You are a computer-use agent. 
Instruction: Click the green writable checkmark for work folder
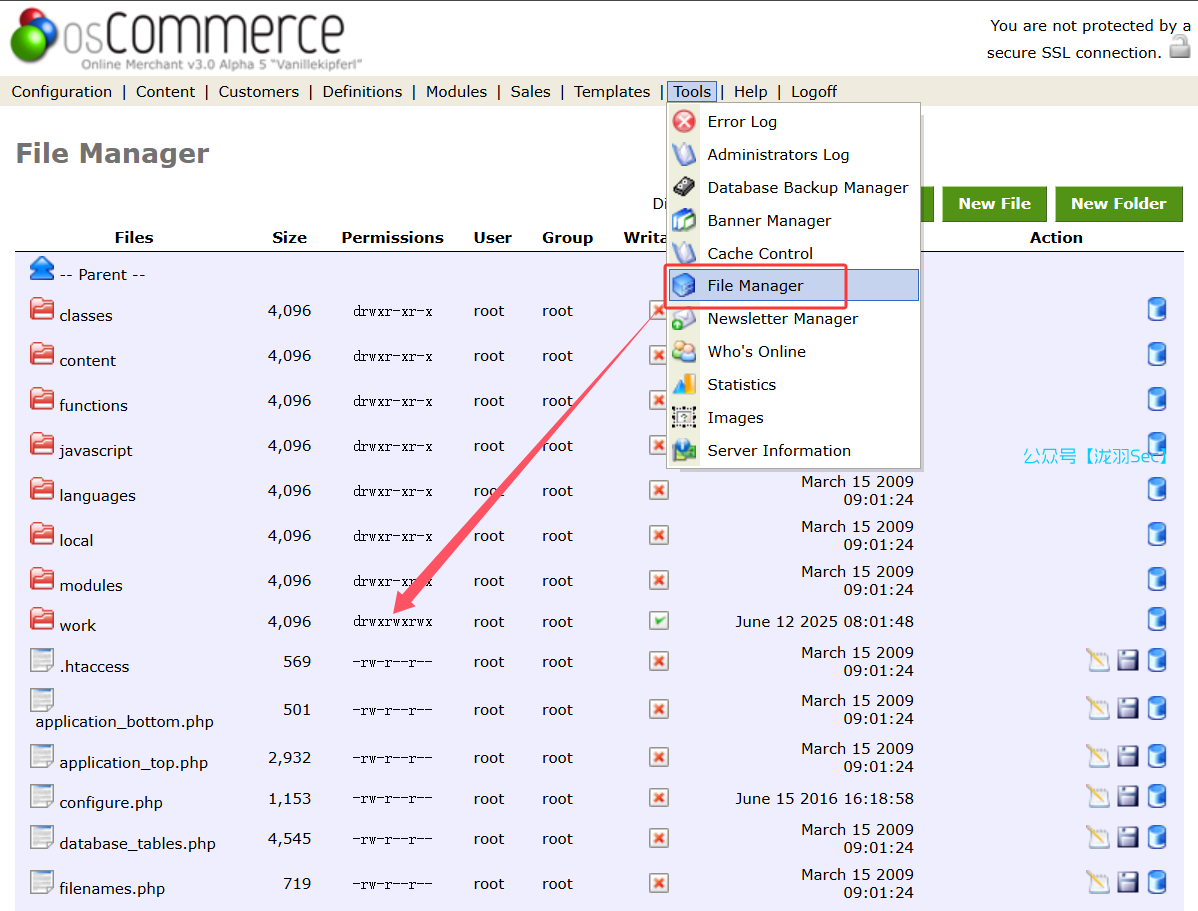point(658,621)
